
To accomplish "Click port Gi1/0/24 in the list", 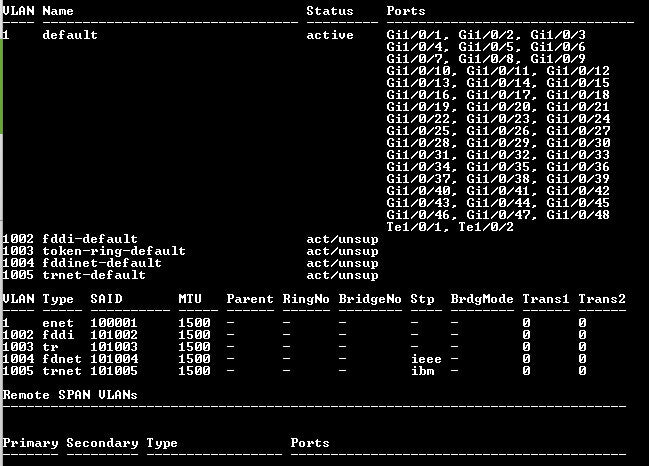I will click(578, 119).
